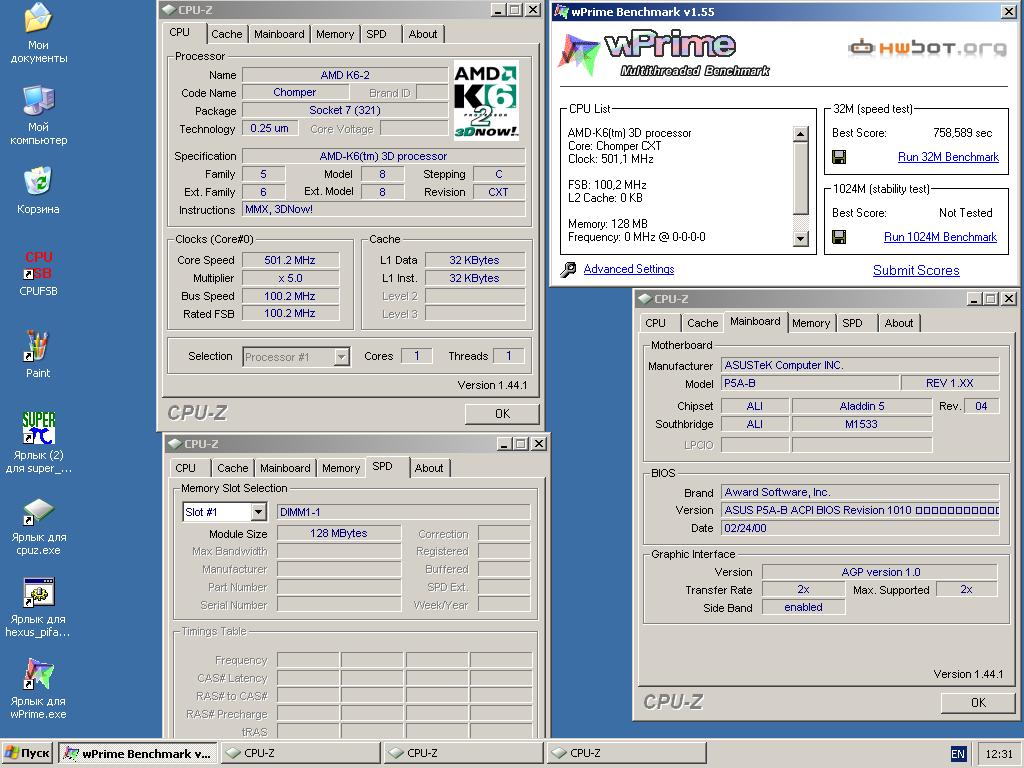
Task: Click the hwbot.org logo in wPrime
Action: 927,47
